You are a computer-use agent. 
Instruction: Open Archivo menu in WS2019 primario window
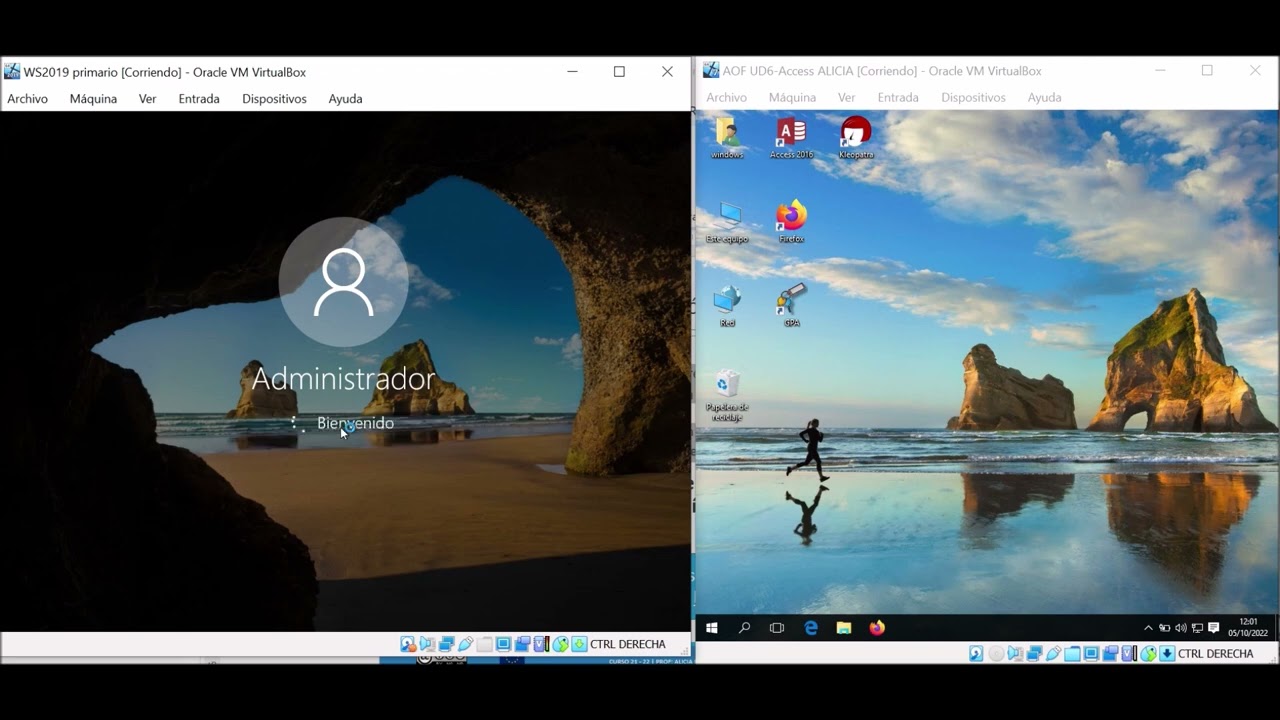(27, 99)
